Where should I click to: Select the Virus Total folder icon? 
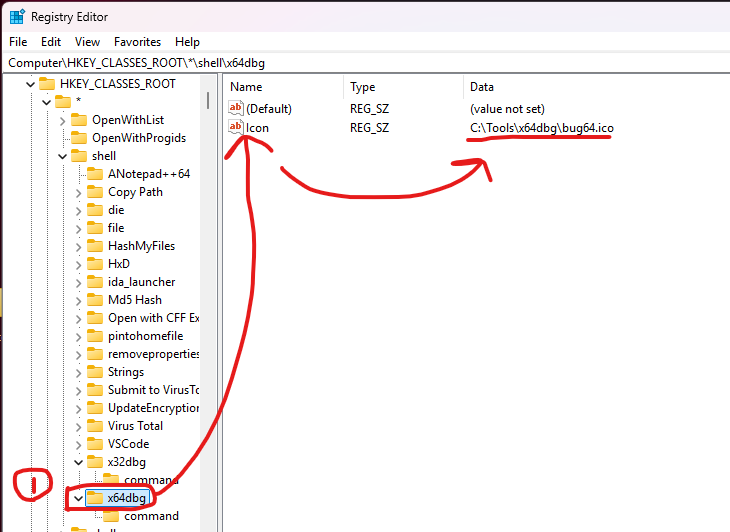click(95, 426)
